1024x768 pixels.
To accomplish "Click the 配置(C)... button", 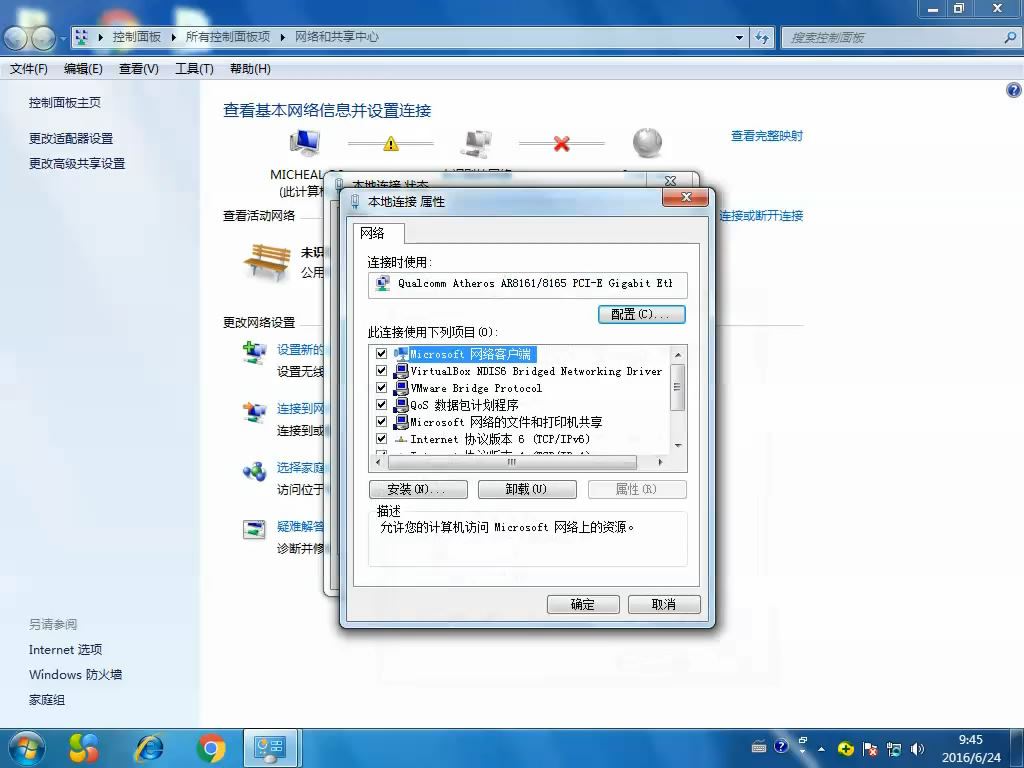I will (641, 314).
